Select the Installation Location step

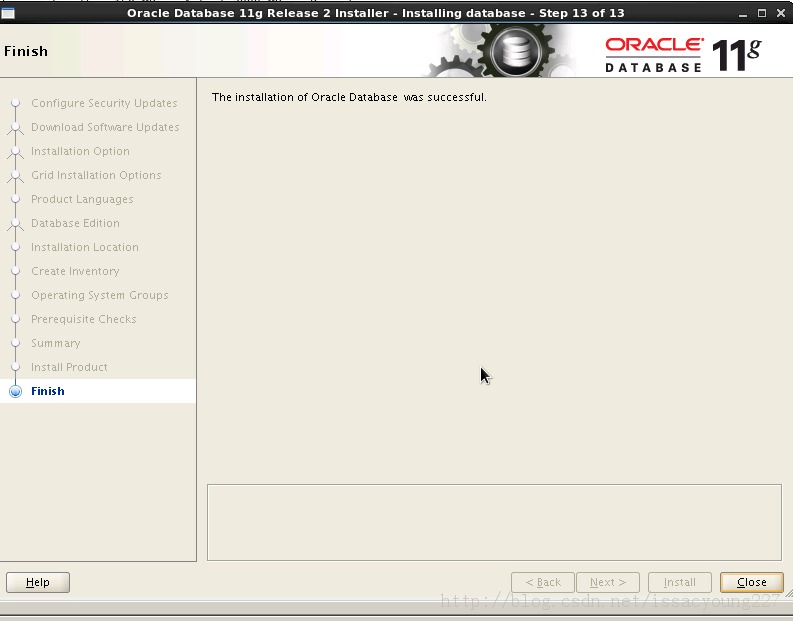[85, 247]
